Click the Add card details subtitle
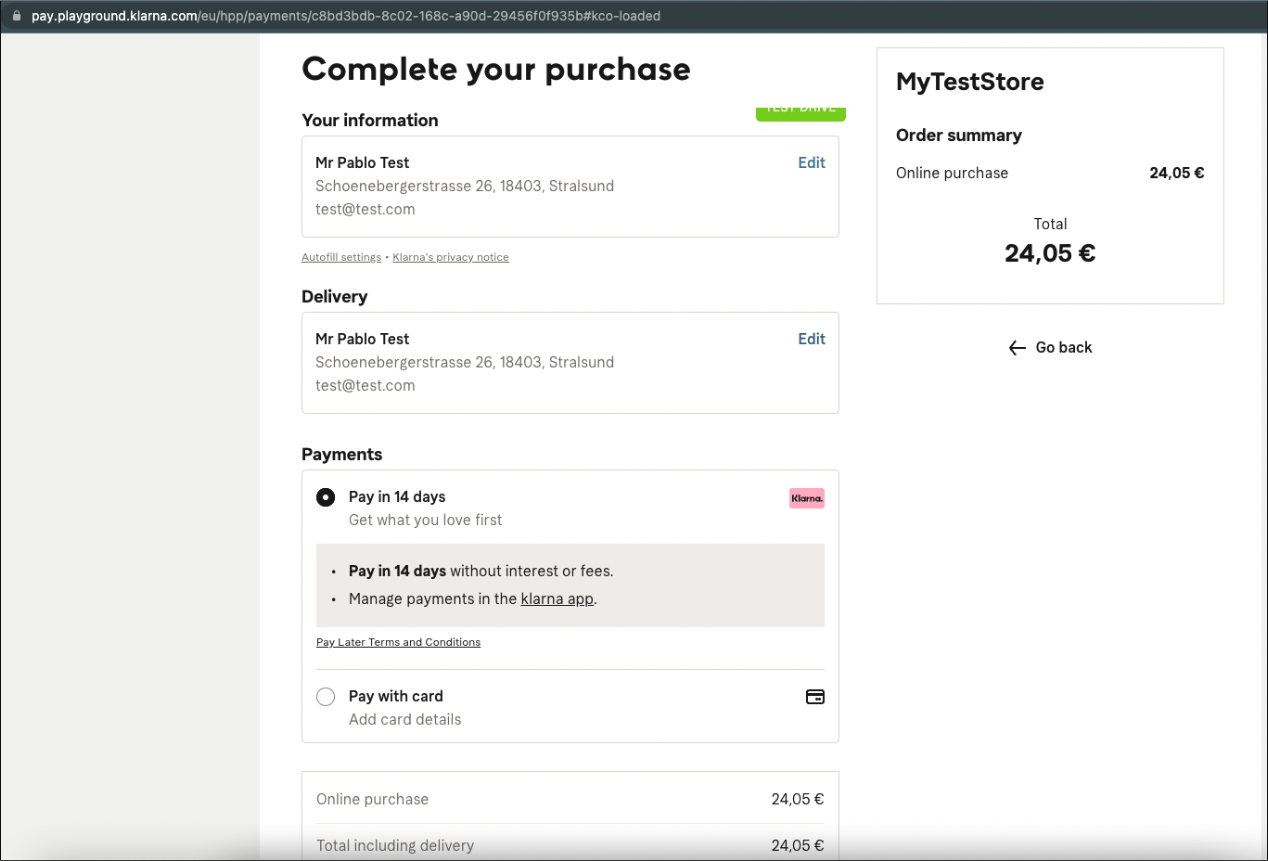The image size is (1268, 861). [x=405, y=719]
